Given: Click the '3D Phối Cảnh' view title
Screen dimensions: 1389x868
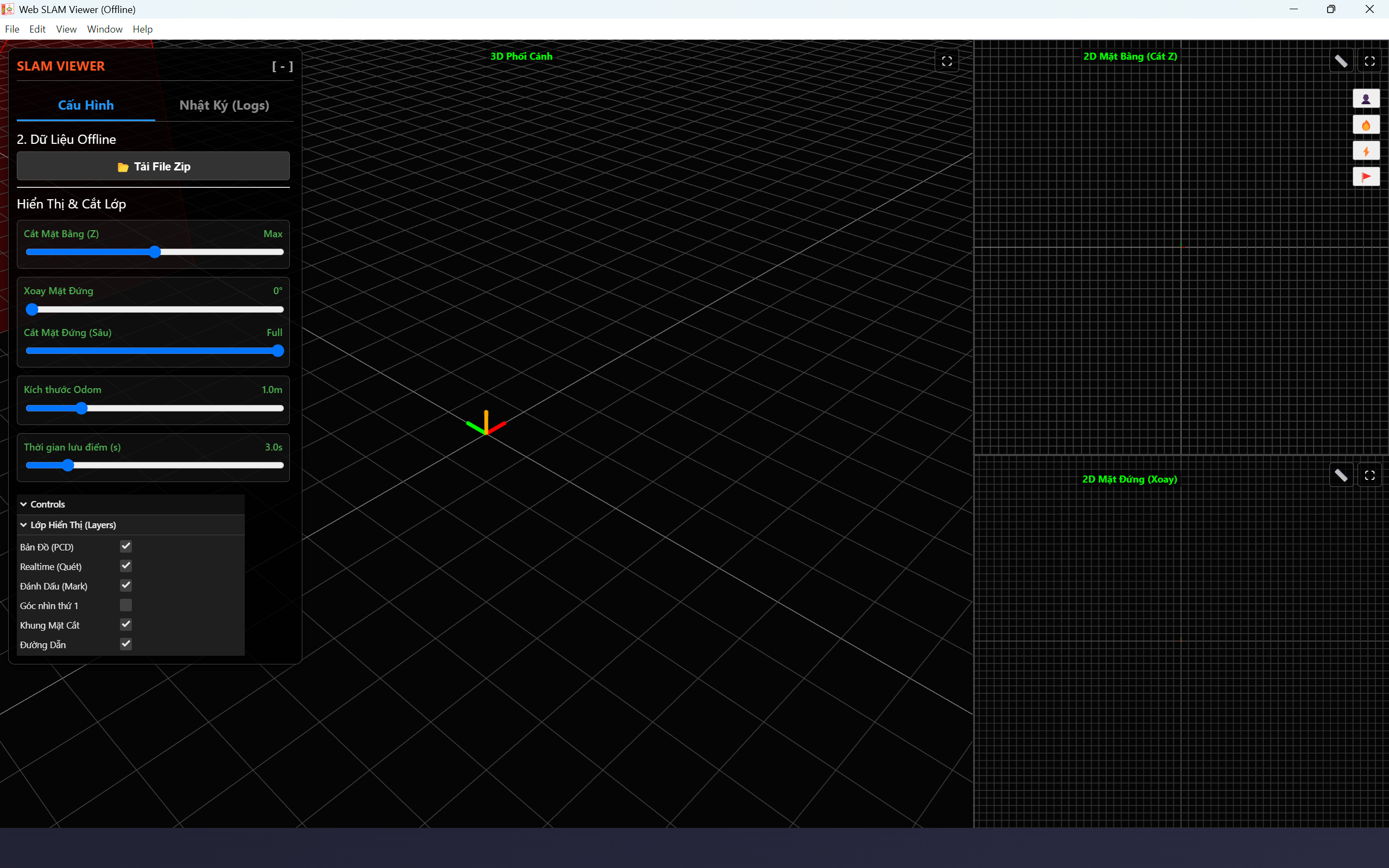Looking at the screenshot, I should 521,56.
